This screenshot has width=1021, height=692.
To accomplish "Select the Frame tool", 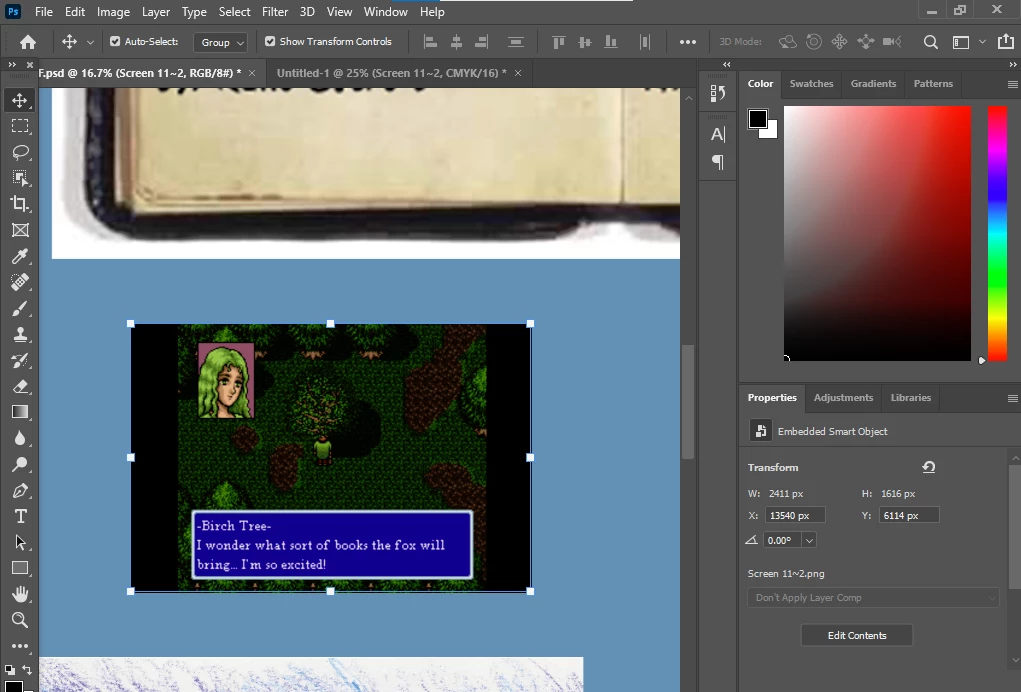I will [20, 230].
